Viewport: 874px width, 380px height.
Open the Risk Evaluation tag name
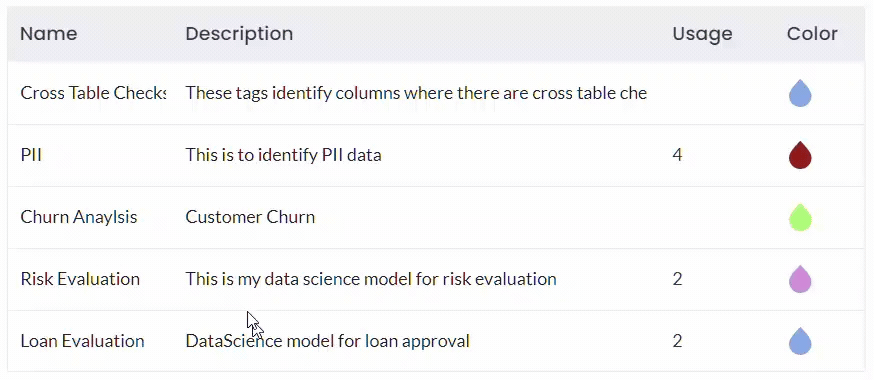coord(80,279)
